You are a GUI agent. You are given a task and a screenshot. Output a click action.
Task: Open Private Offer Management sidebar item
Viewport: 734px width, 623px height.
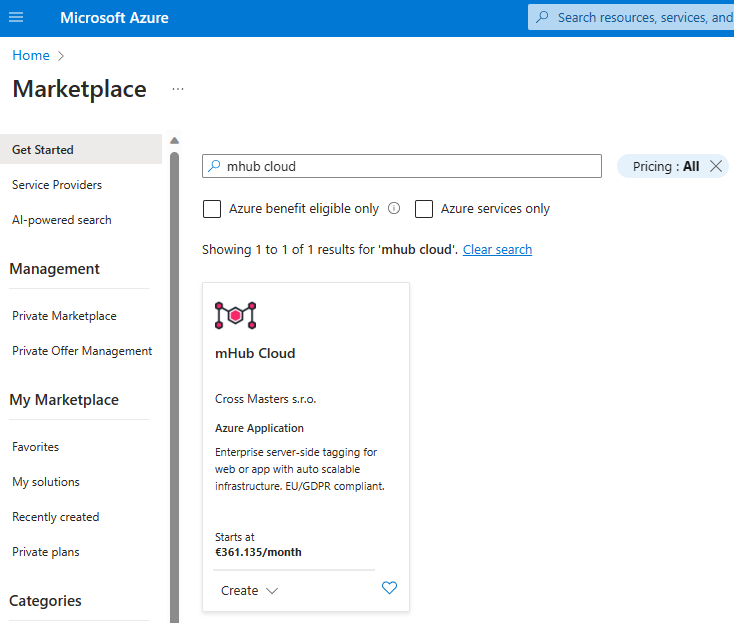[x=82, y=351]
